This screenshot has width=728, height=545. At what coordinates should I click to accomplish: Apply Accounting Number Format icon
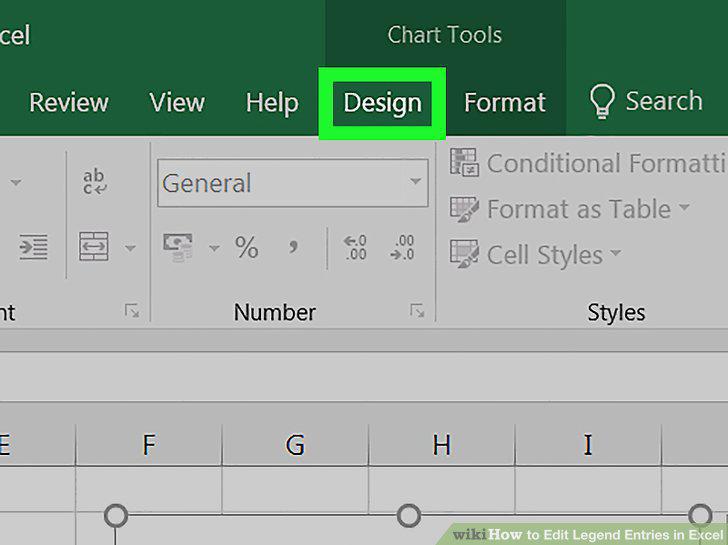tap(178, 247)
